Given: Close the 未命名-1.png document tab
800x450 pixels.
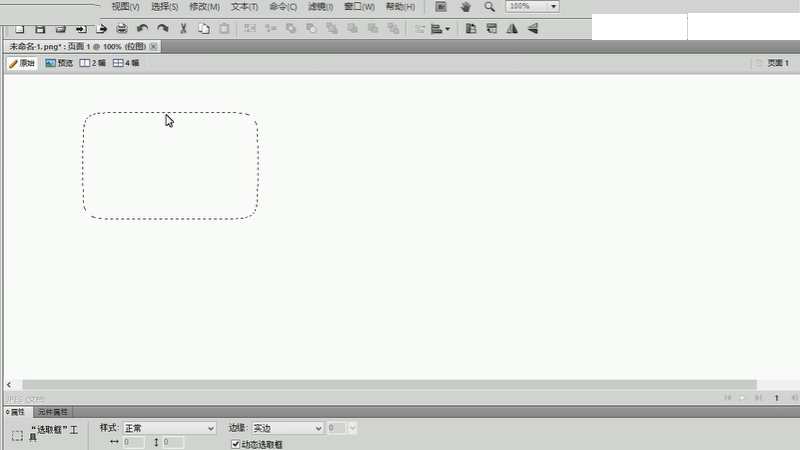Looking at the screenshot, I should 154,46.
